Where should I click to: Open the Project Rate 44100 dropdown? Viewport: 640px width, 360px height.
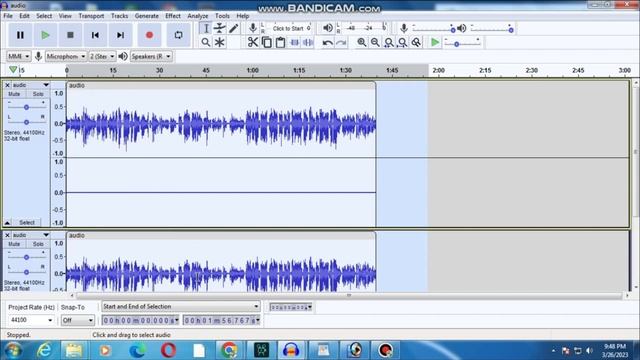point(31,320)
